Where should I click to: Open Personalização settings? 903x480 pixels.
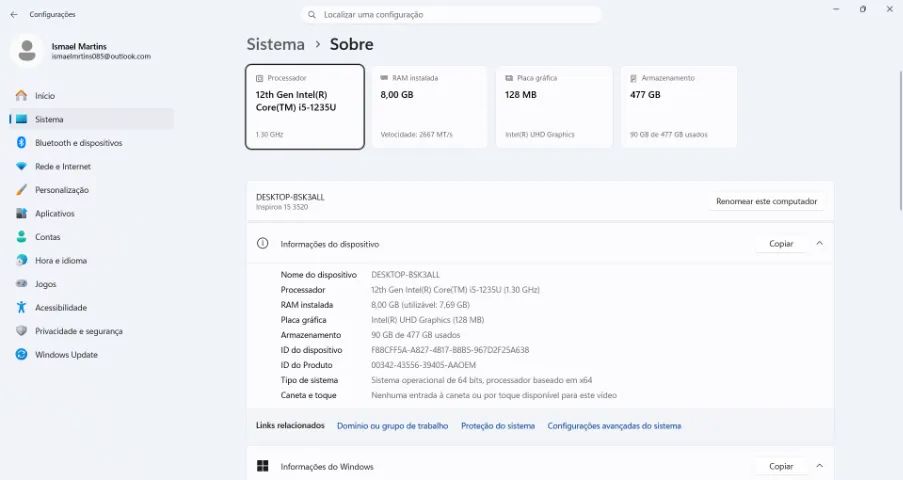pyautogui.click(x=92, y=190)
